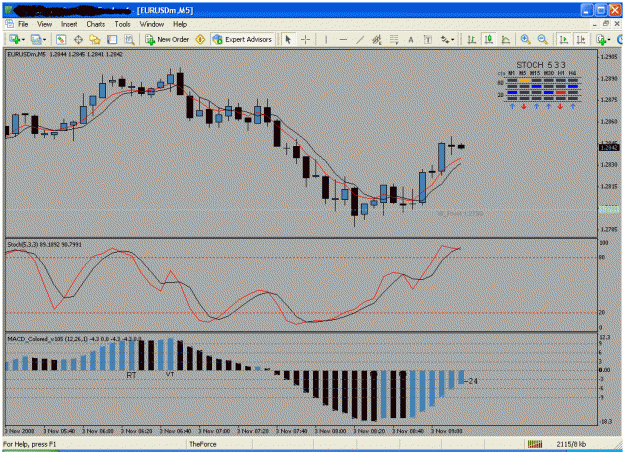This screenshot has width=625, height=452.
Task: Show the Navigator panel with folder-star icon
Action: coord(95,39)
